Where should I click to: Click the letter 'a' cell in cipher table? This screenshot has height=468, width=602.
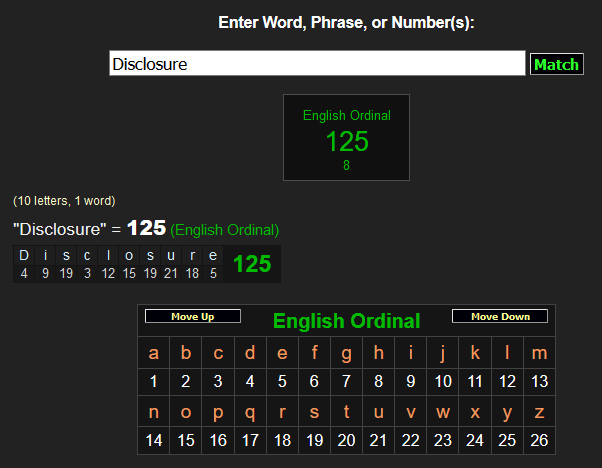tap(153, 352)
